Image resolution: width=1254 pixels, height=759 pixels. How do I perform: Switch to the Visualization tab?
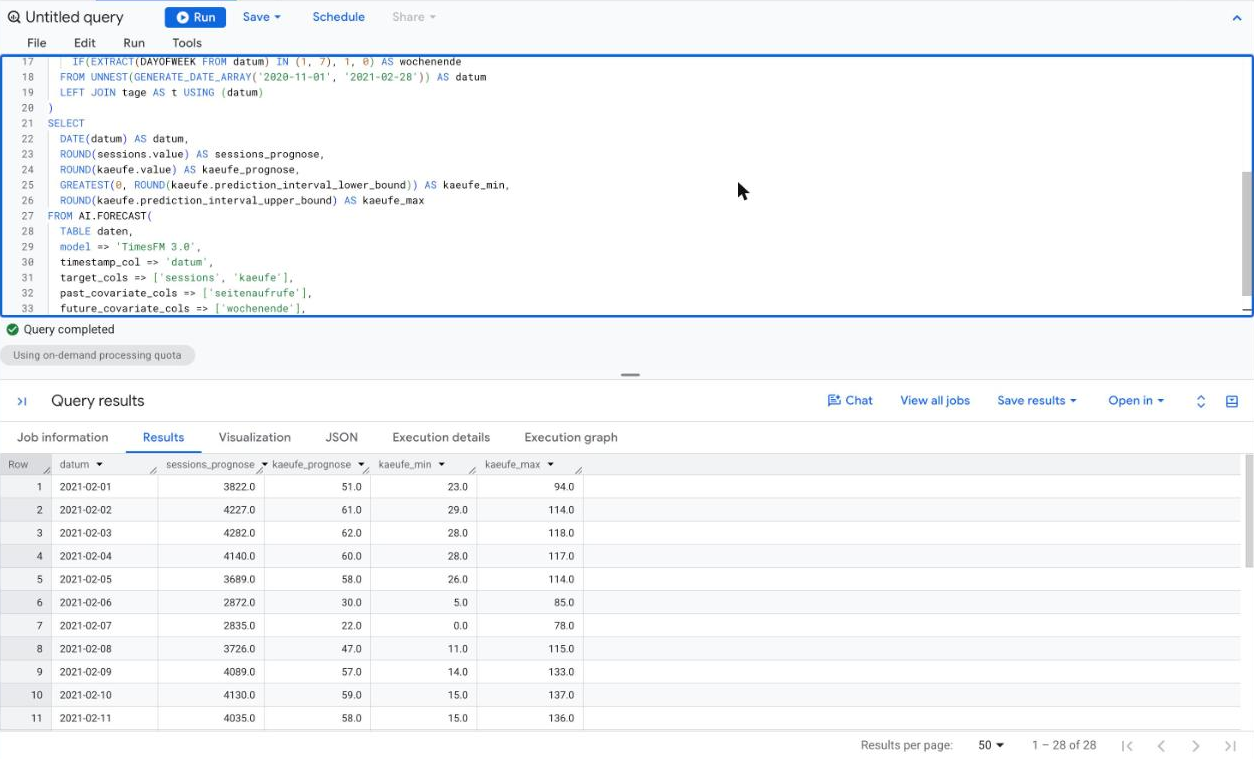(x=255, y=437)
